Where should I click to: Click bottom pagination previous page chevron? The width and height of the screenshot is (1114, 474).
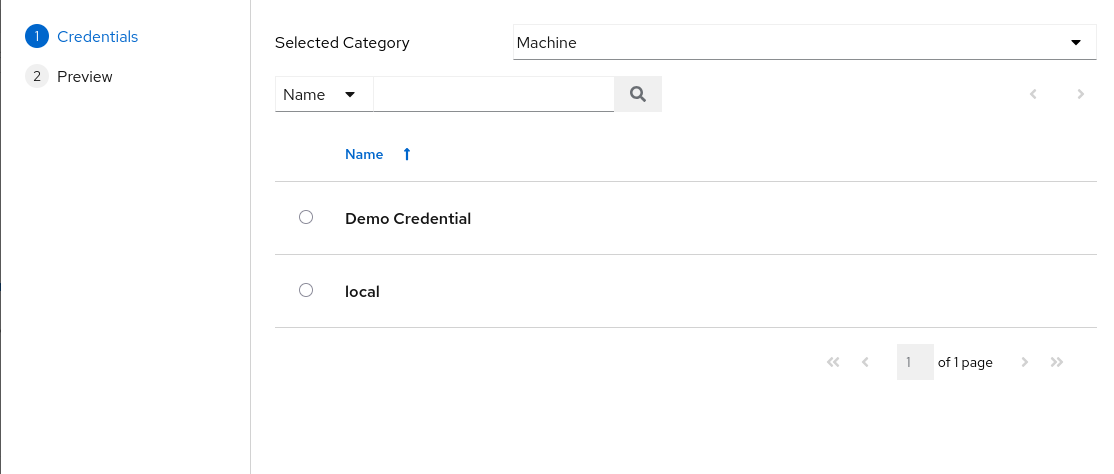865,363
